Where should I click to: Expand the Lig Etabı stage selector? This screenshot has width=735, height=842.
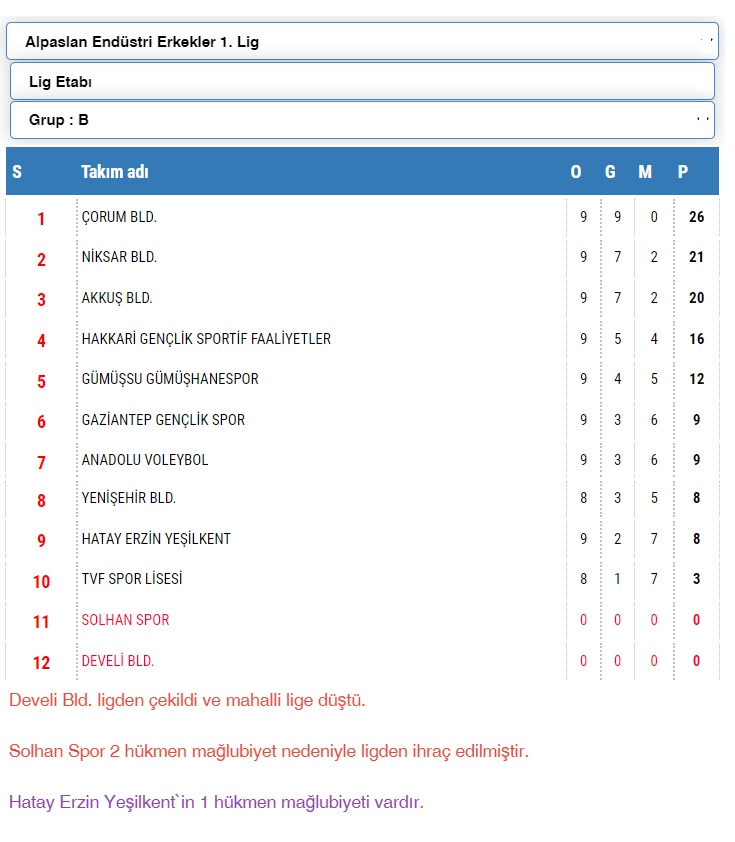(362, 81)
